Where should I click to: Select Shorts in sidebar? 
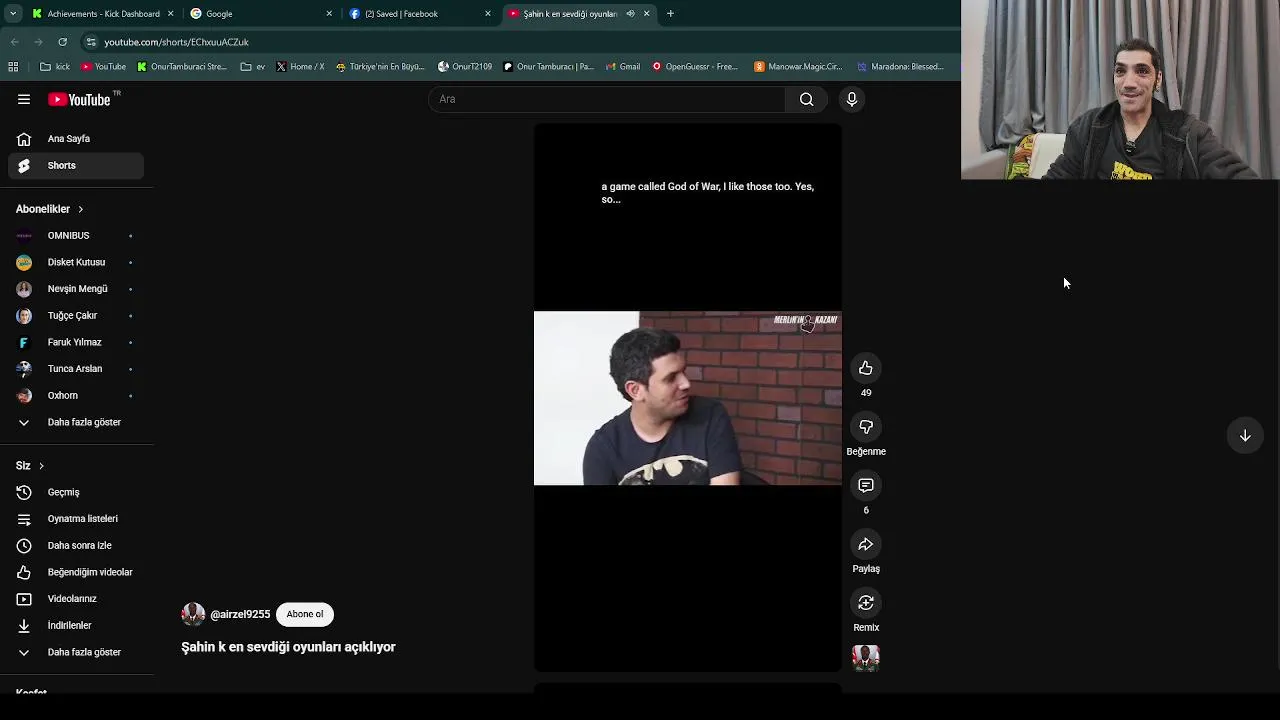click(x=76, y=165)
